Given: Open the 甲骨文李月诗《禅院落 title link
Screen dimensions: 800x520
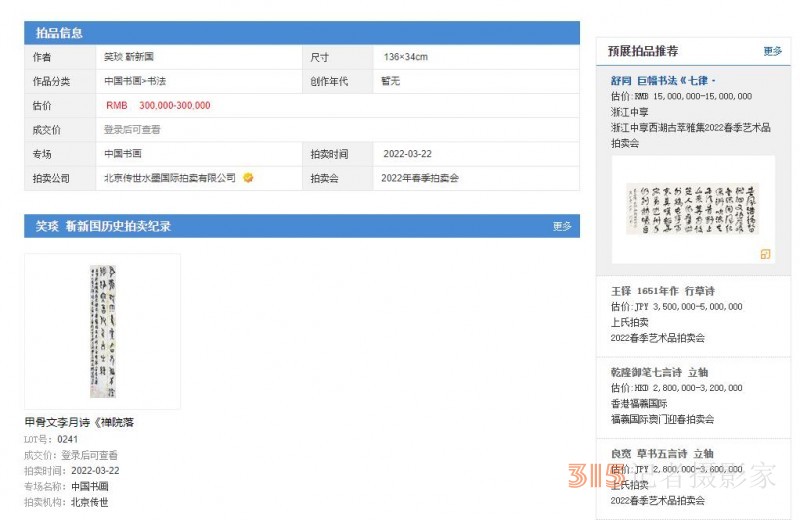Looking at the screenshot, I should [79, 423].
